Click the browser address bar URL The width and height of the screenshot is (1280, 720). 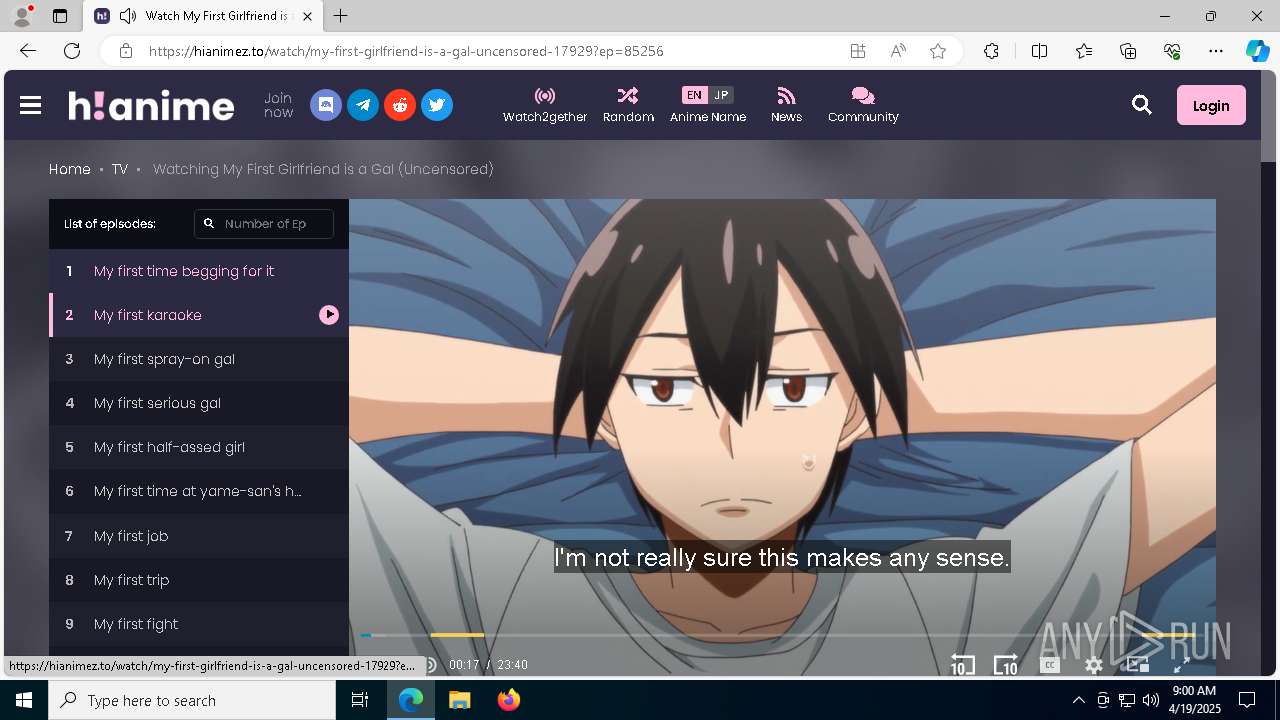[x=406, y=51]
